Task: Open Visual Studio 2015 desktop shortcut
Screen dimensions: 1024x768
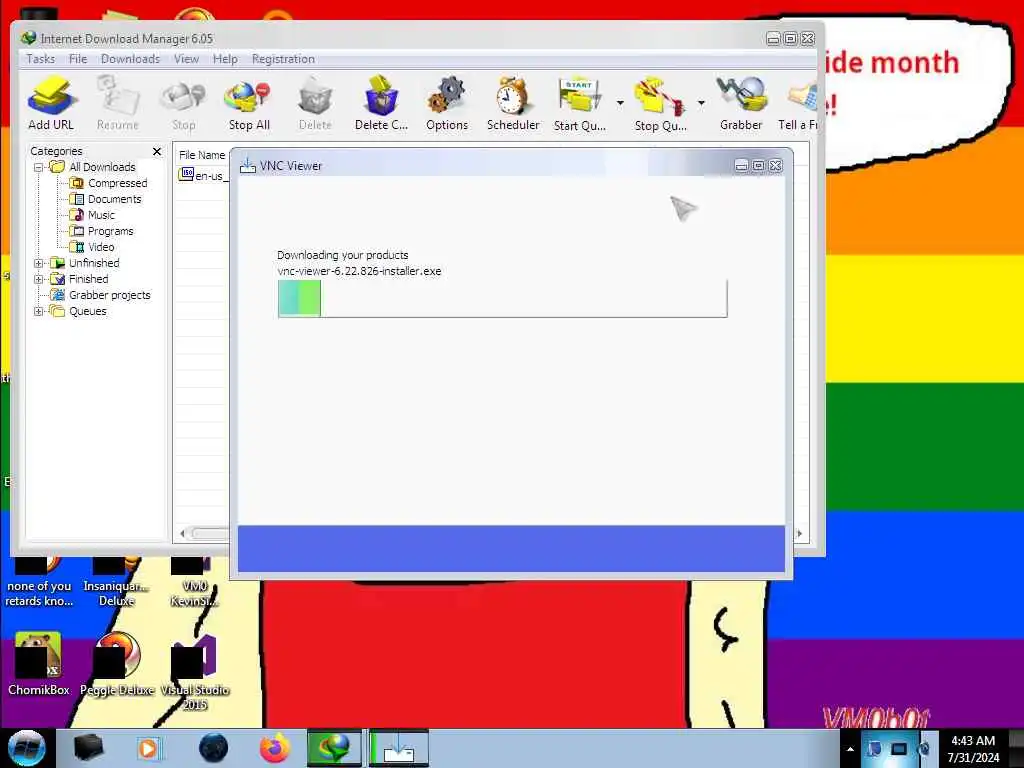Action: coord(195,671)
